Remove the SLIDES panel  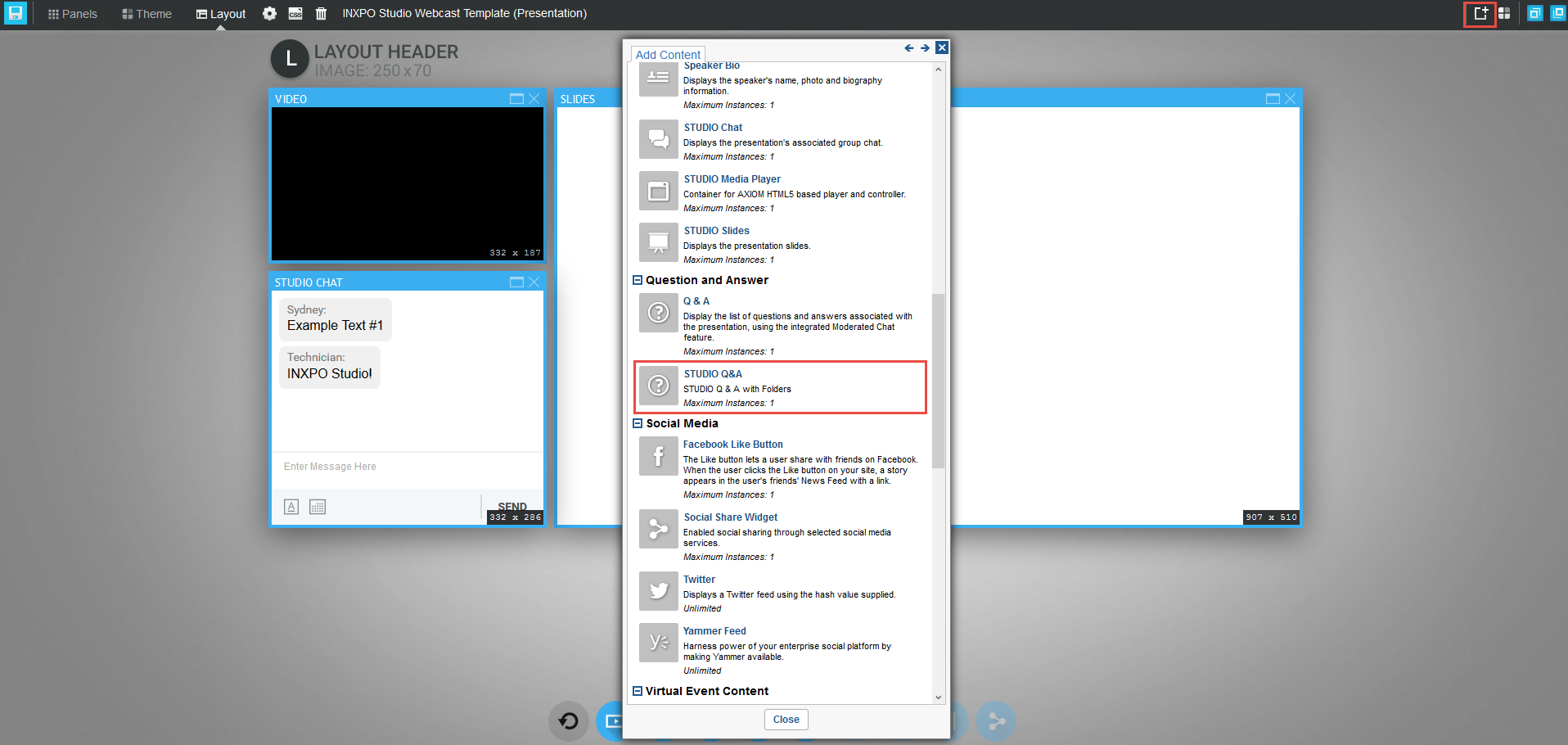[1291, 99]
